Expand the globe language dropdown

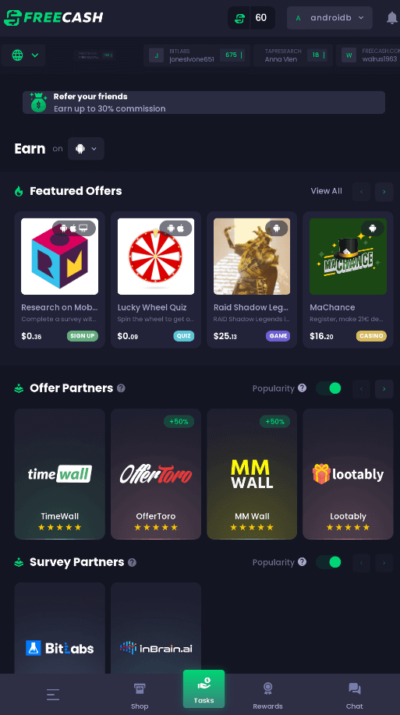tap(24, 56)
